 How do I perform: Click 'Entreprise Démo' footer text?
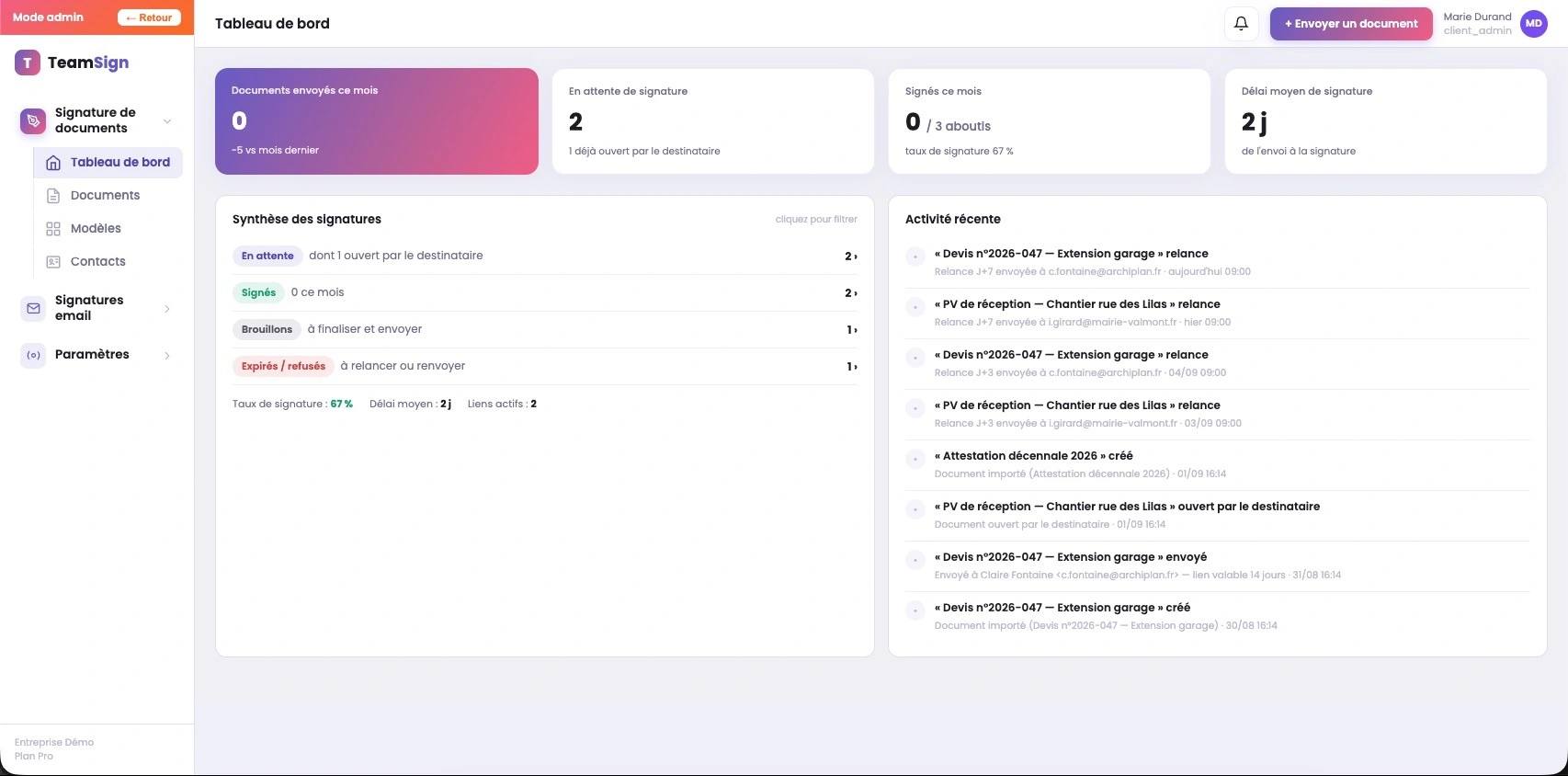coord(54,742)
